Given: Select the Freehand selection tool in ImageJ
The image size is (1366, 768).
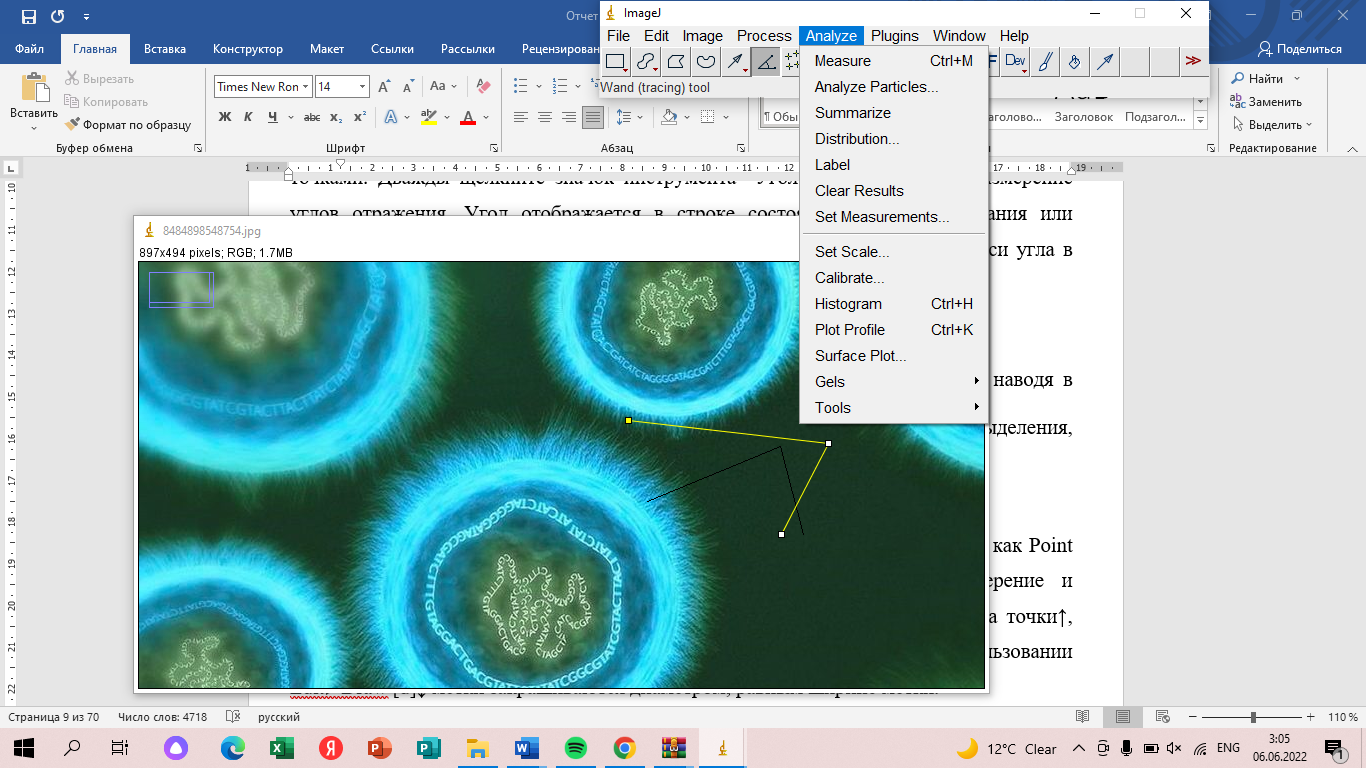Looking at the screenshot, I should [706, 62].
